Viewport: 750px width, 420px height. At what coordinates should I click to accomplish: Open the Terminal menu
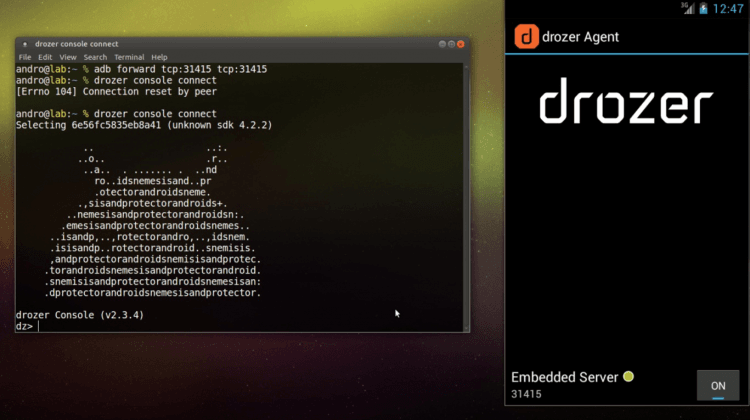tap(129, 57)
